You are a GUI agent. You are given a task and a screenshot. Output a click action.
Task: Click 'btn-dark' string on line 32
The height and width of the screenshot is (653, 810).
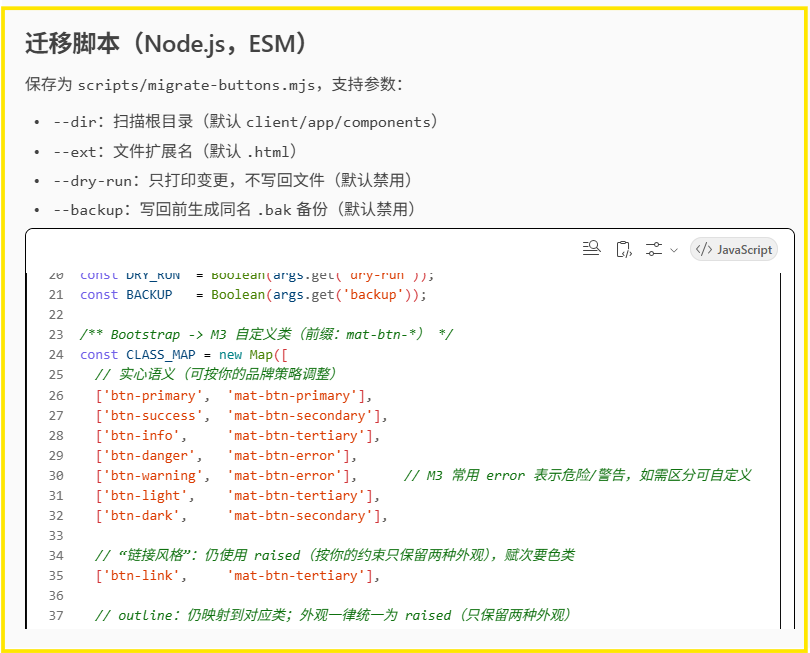point(142,516)
